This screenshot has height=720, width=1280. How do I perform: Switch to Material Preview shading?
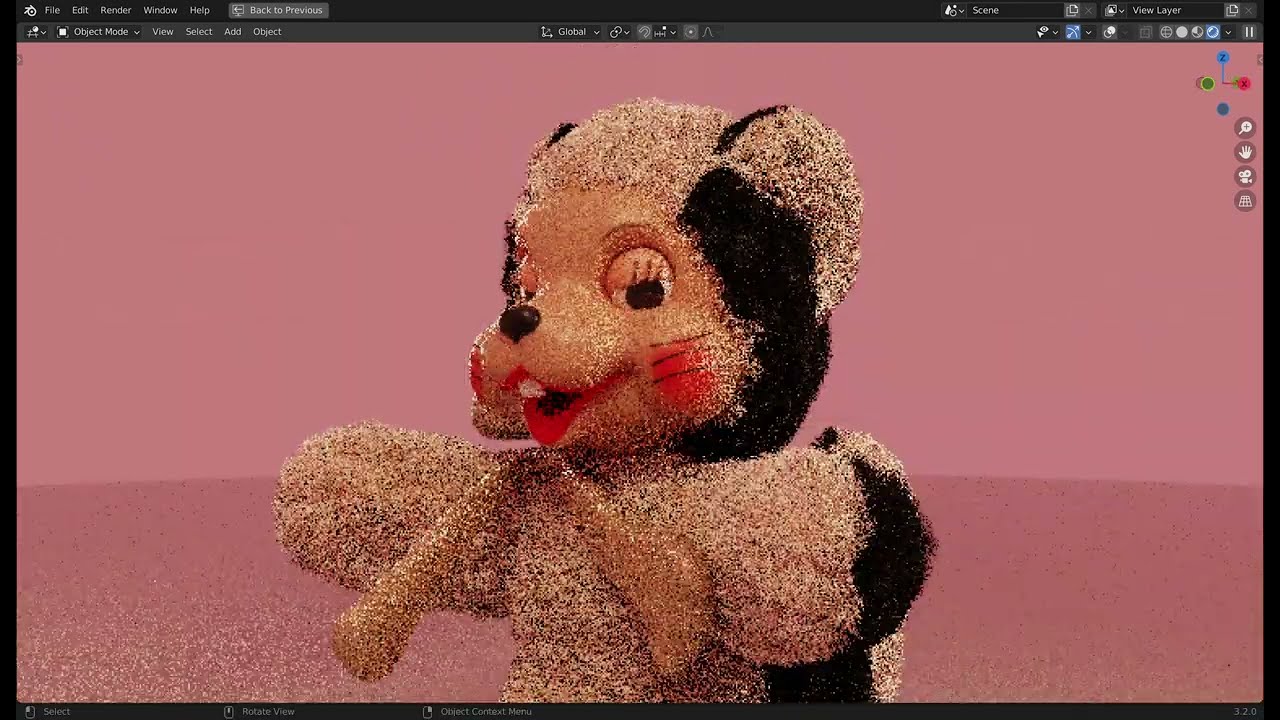tap(1197, 32)
